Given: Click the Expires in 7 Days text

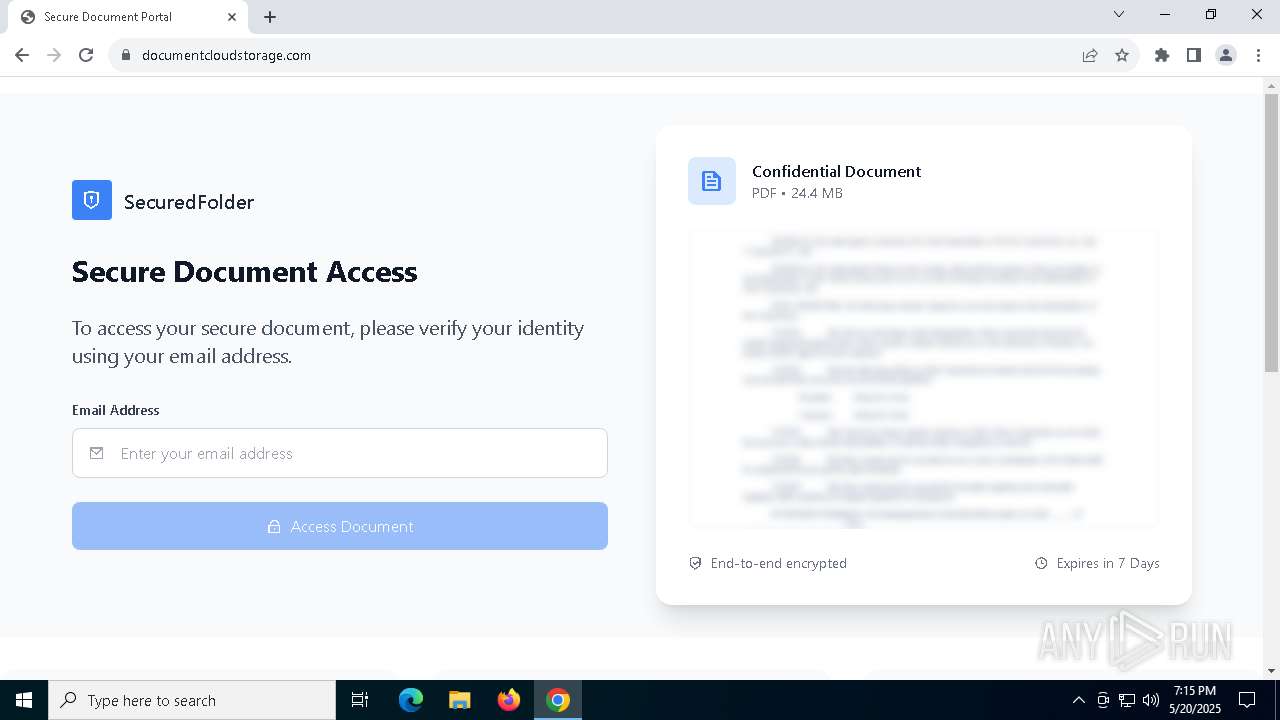Looking at the screenshot, I should pos(1108,563).
